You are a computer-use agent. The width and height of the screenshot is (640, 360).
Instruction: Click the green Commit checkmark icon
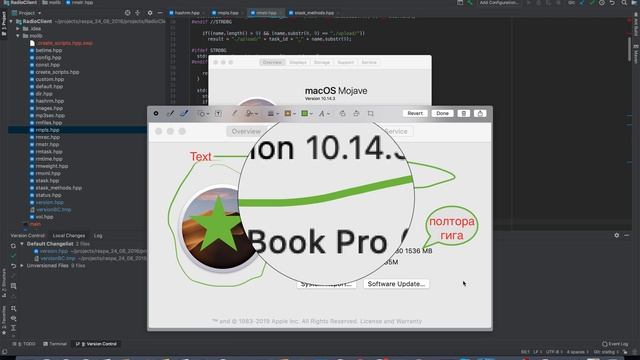point(13,256)
